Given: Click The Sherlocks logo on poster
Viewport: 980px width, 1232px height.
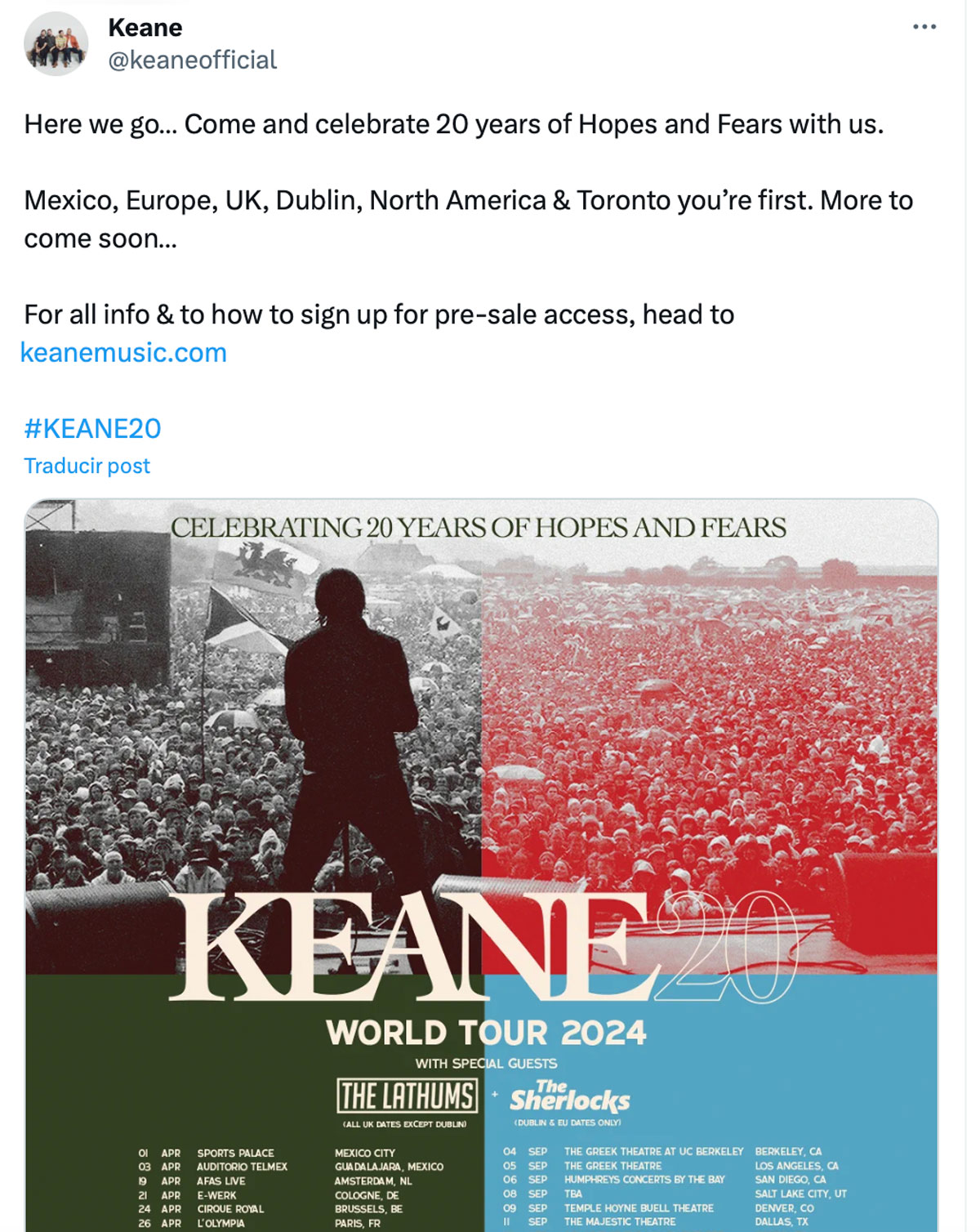Looking at the screenshot, I should coord(569,1097).
